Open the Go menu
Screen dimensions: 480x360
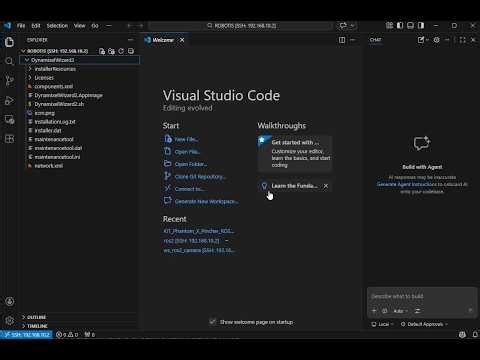click(95, 26)
